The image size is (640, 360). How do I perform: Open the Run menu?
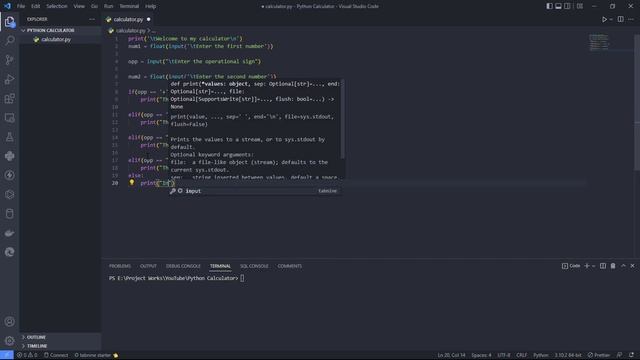coord(108,6)
